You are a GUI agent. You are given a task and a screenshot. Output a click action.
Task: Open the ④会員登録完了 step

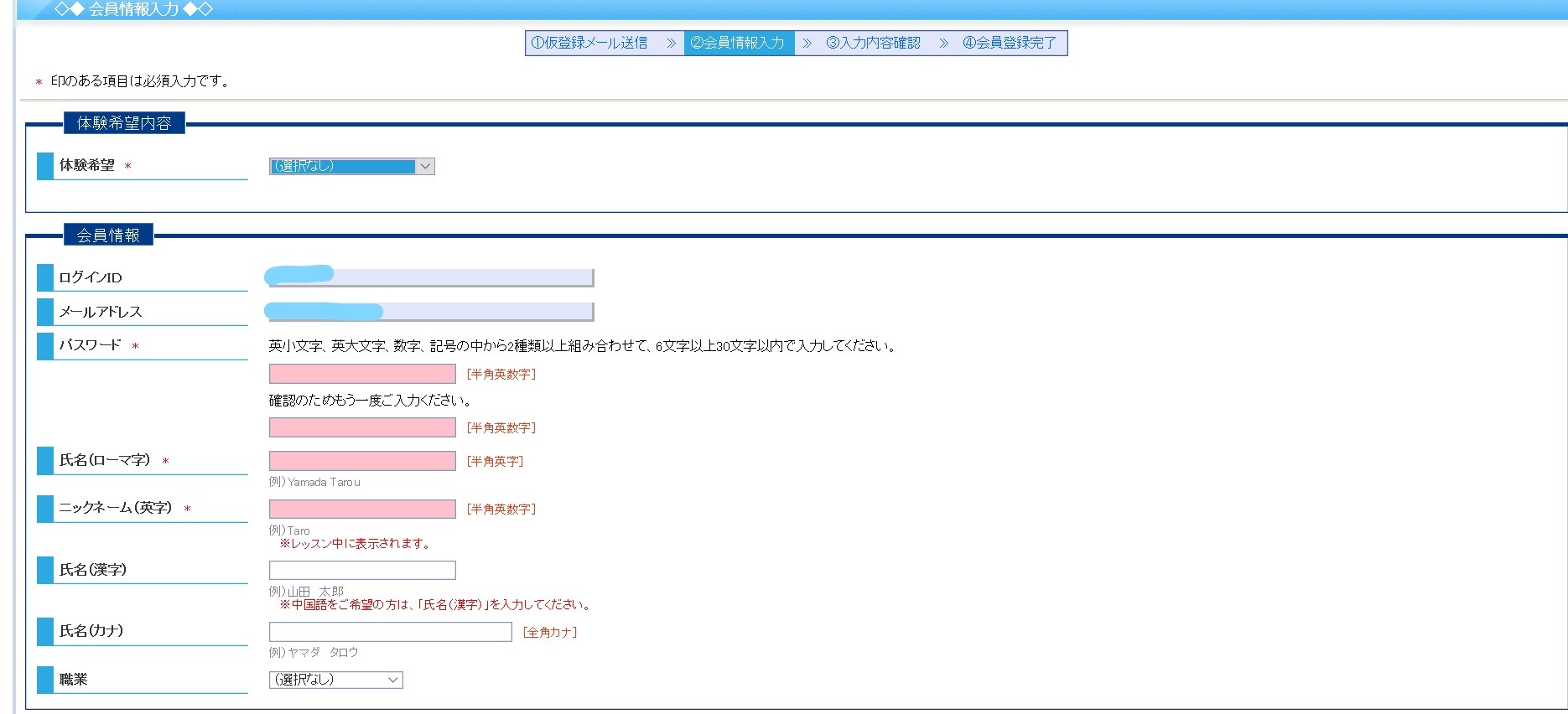coord(1010,43)
